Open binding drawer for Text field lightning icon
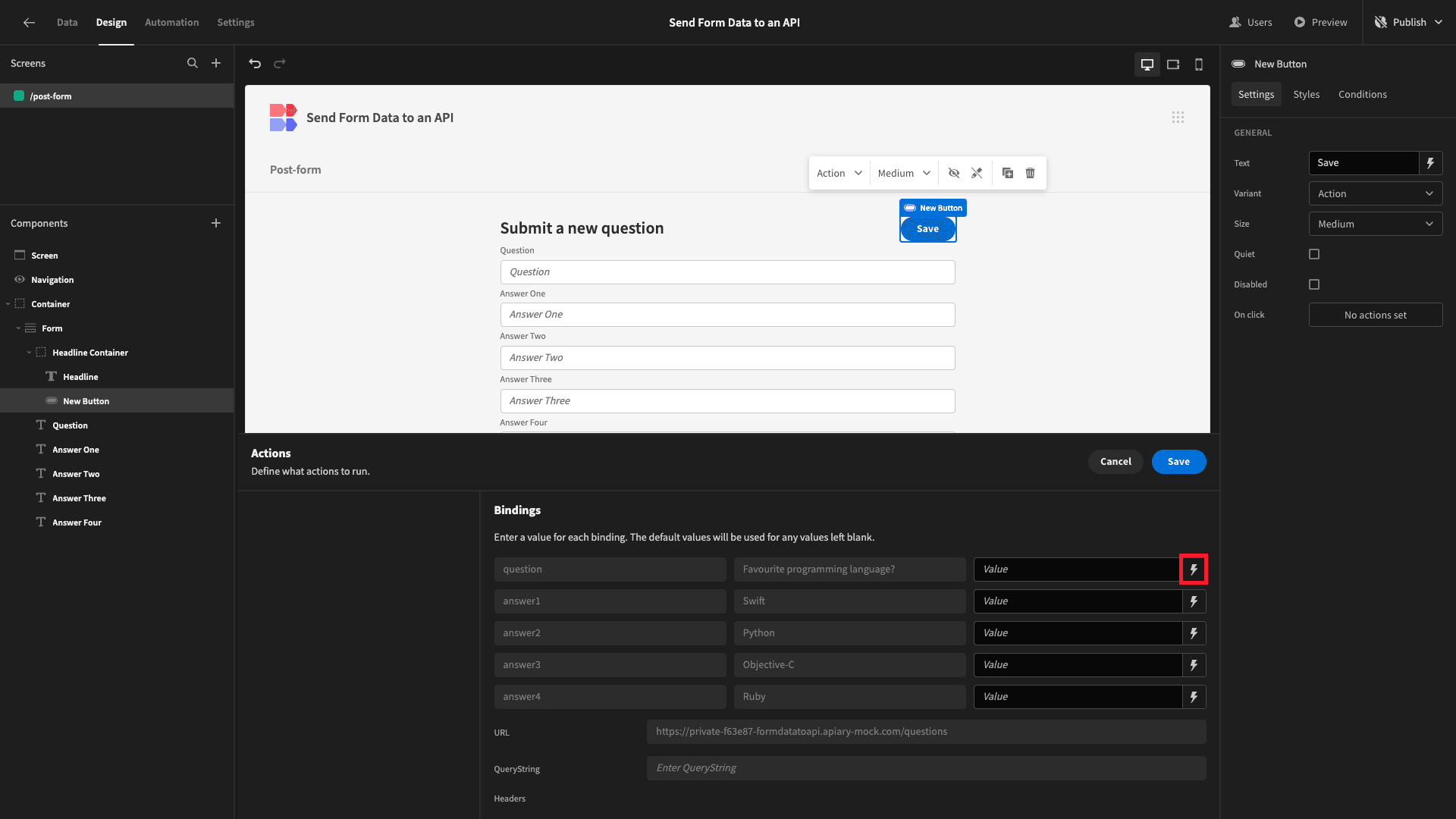The height and width of the screenshot is (819, 1456). click(x=1430, y=163)
